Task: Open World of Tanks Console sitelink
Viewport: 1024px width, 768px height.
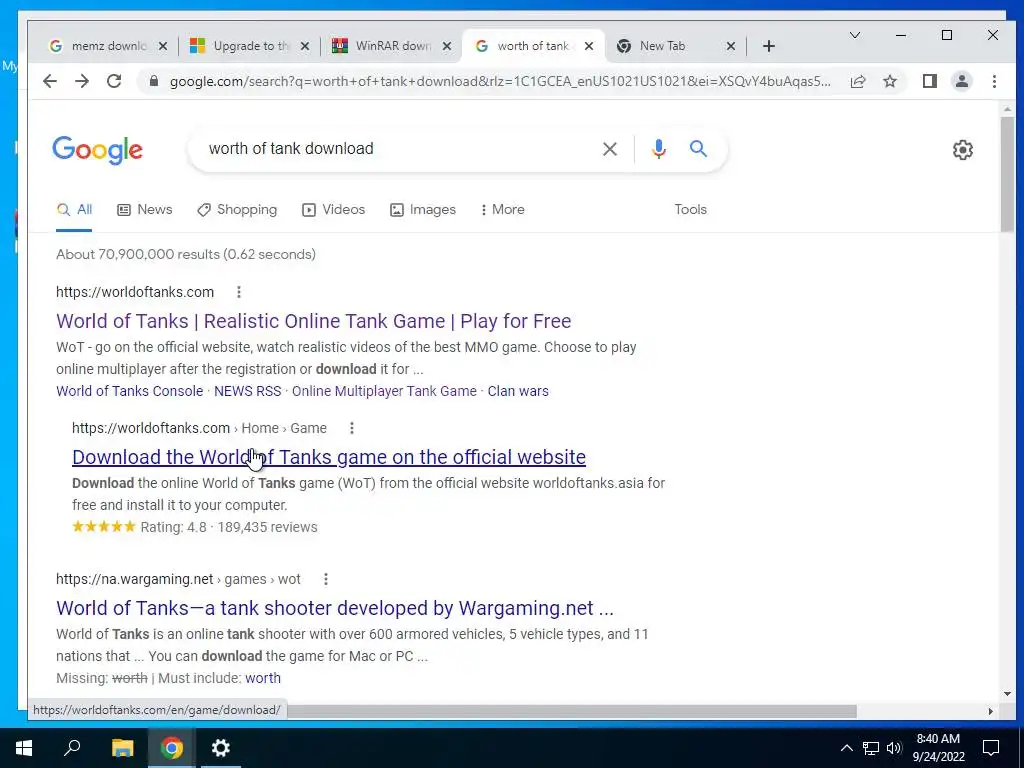Action: click(129, 391)
